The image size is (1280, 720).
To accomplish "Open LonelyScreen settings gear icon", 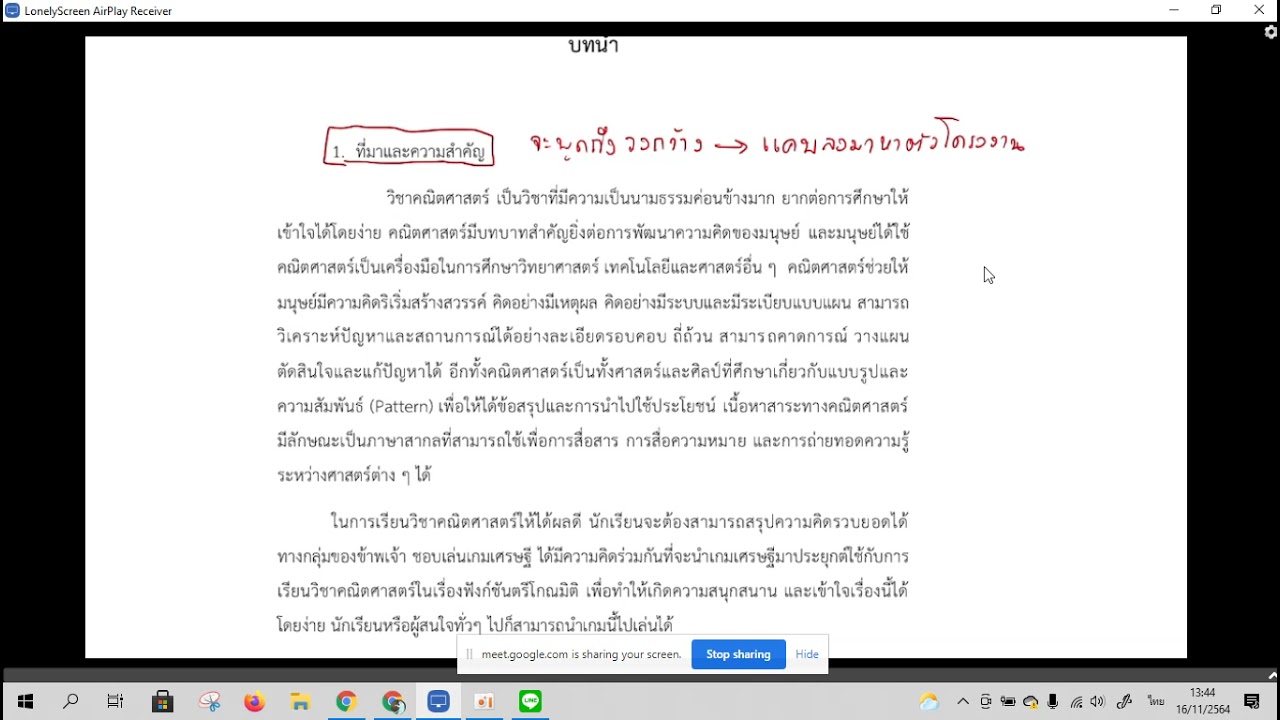I will (x=1271, y=32).
